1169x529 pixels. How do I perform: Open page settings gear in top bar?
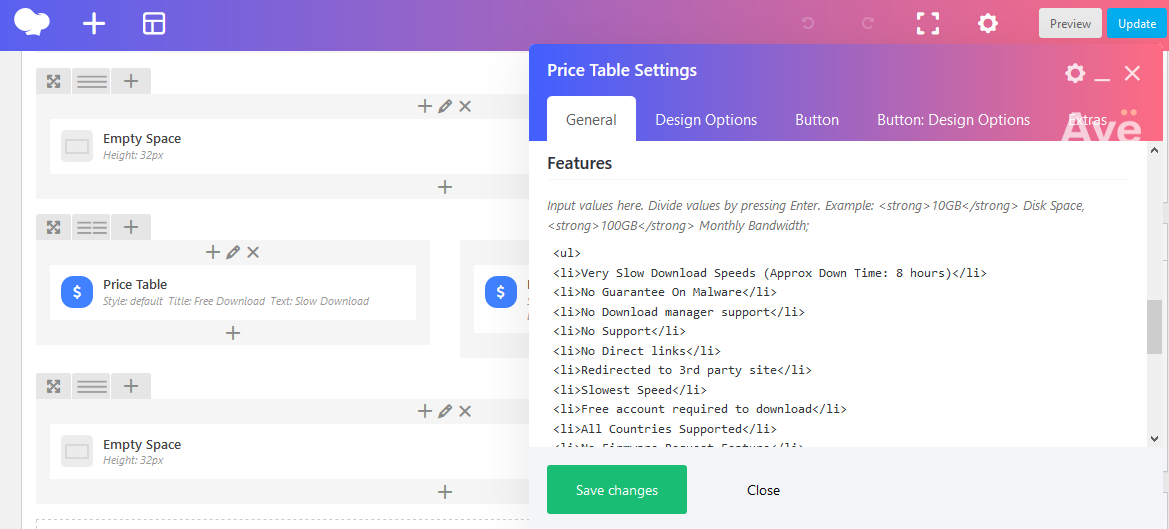point(988,24)
